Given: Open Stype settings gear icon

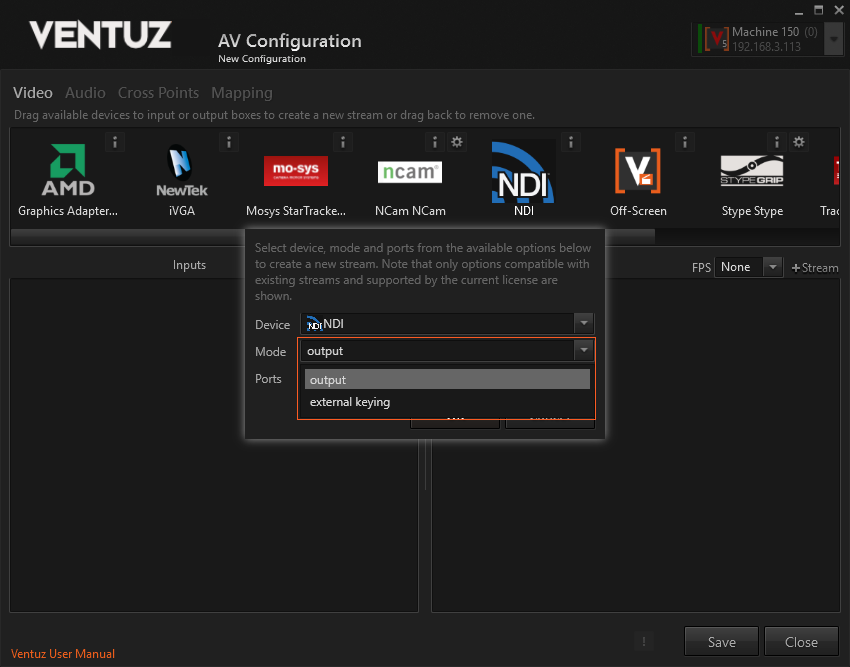Looking at the screenshot, I should coord(798,142).
